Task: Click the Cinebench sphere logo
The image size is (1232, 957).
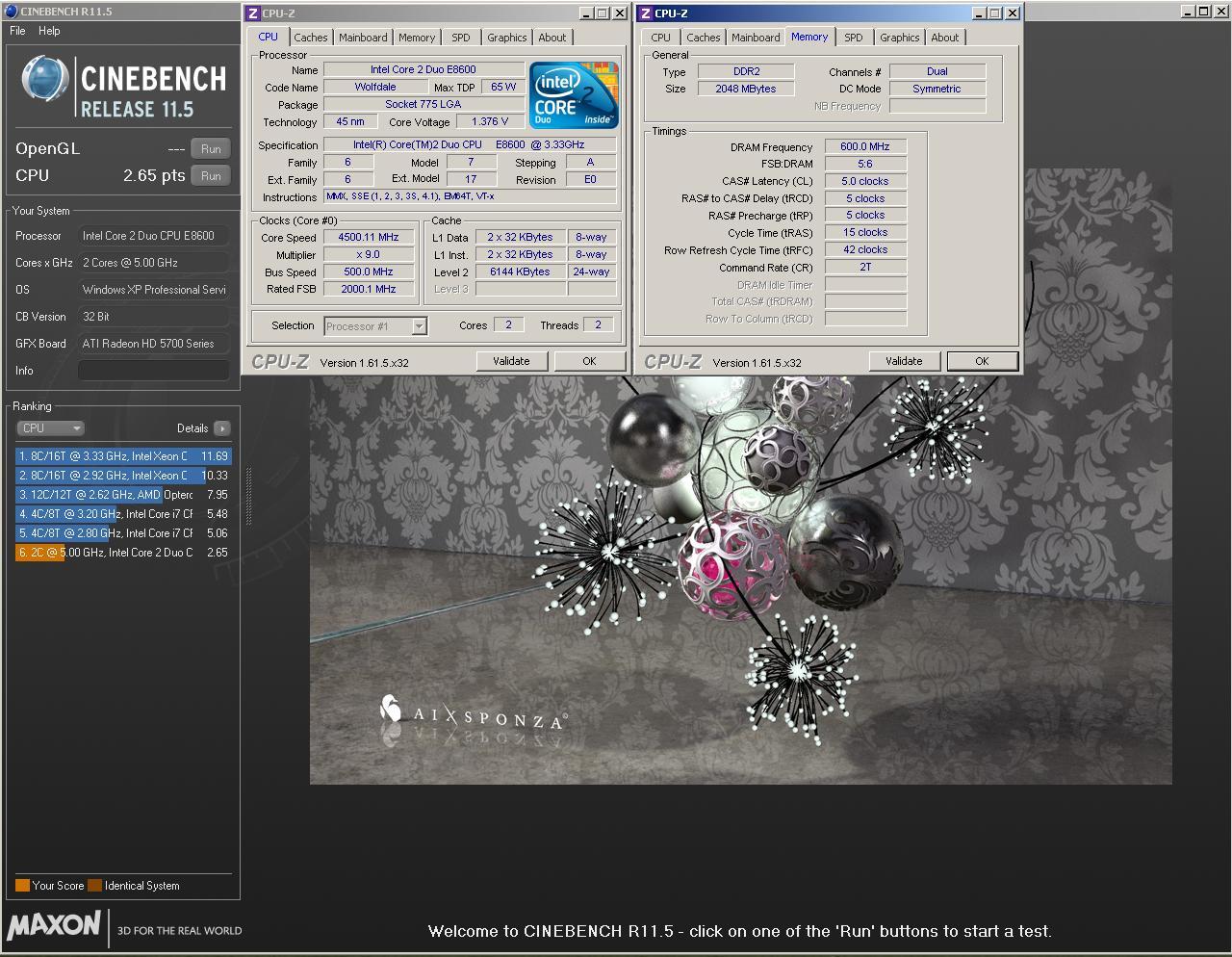Action: (x=44, y=79)
